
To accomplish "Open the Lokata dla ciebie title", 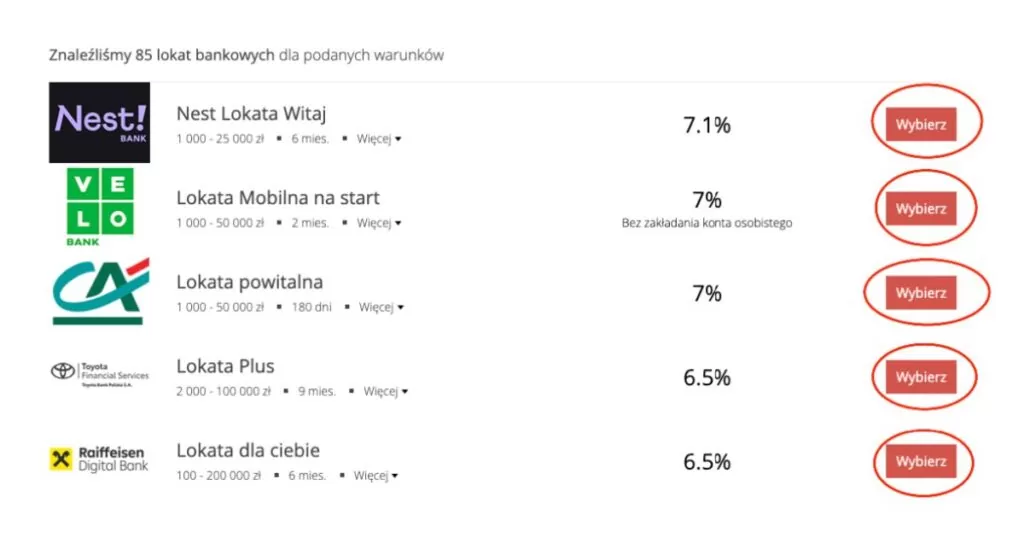I will point(248,450).
